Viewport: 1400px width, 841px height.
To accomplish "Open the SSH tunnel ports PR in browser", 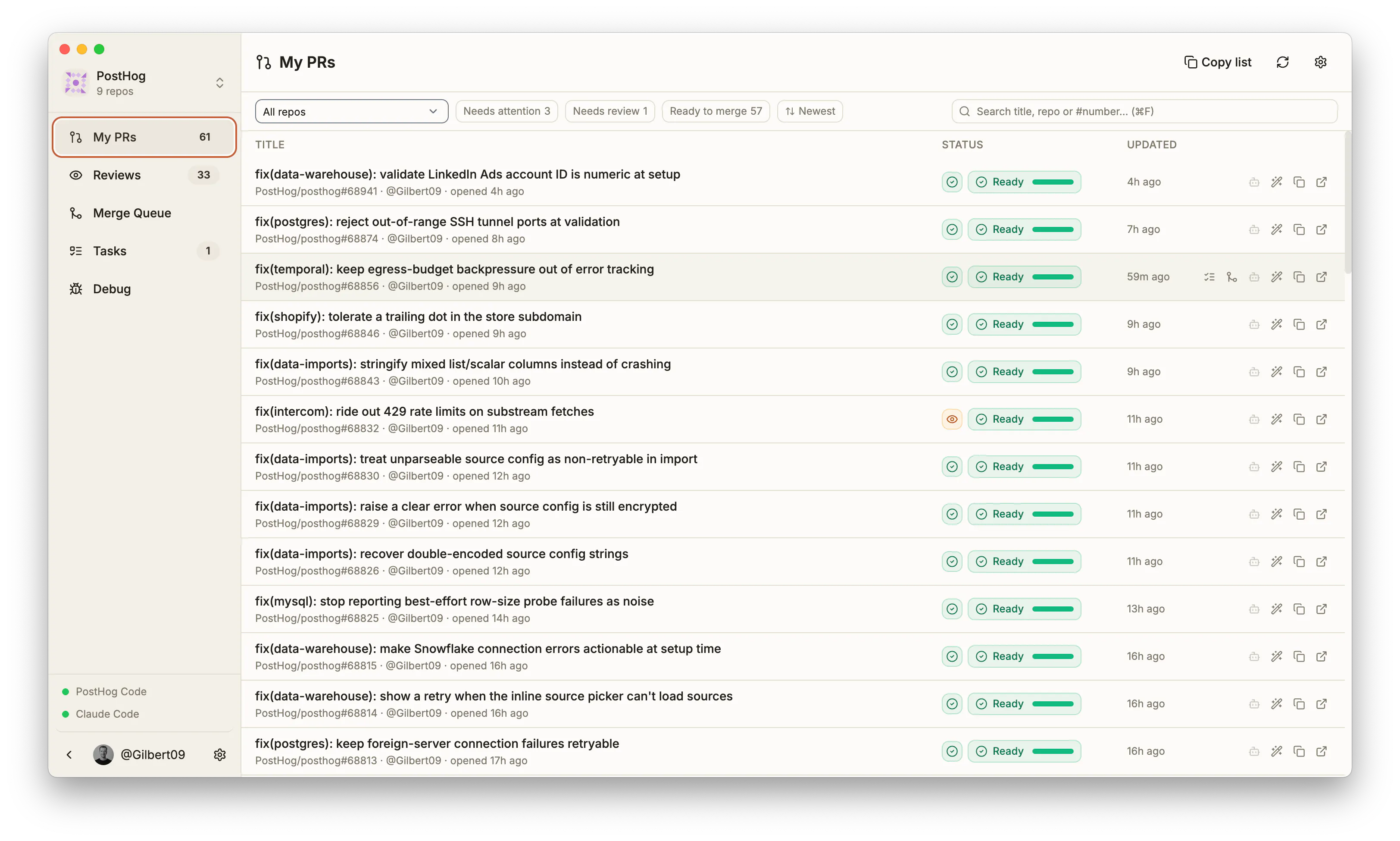I will pos(1321,229).
